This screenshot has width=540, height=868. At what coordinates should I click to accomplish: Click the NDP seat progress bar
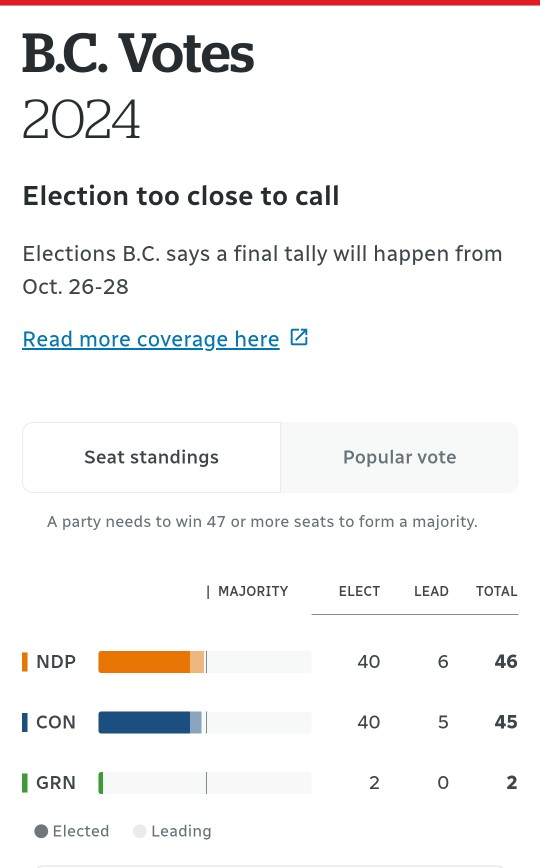[x=205, y=662]
